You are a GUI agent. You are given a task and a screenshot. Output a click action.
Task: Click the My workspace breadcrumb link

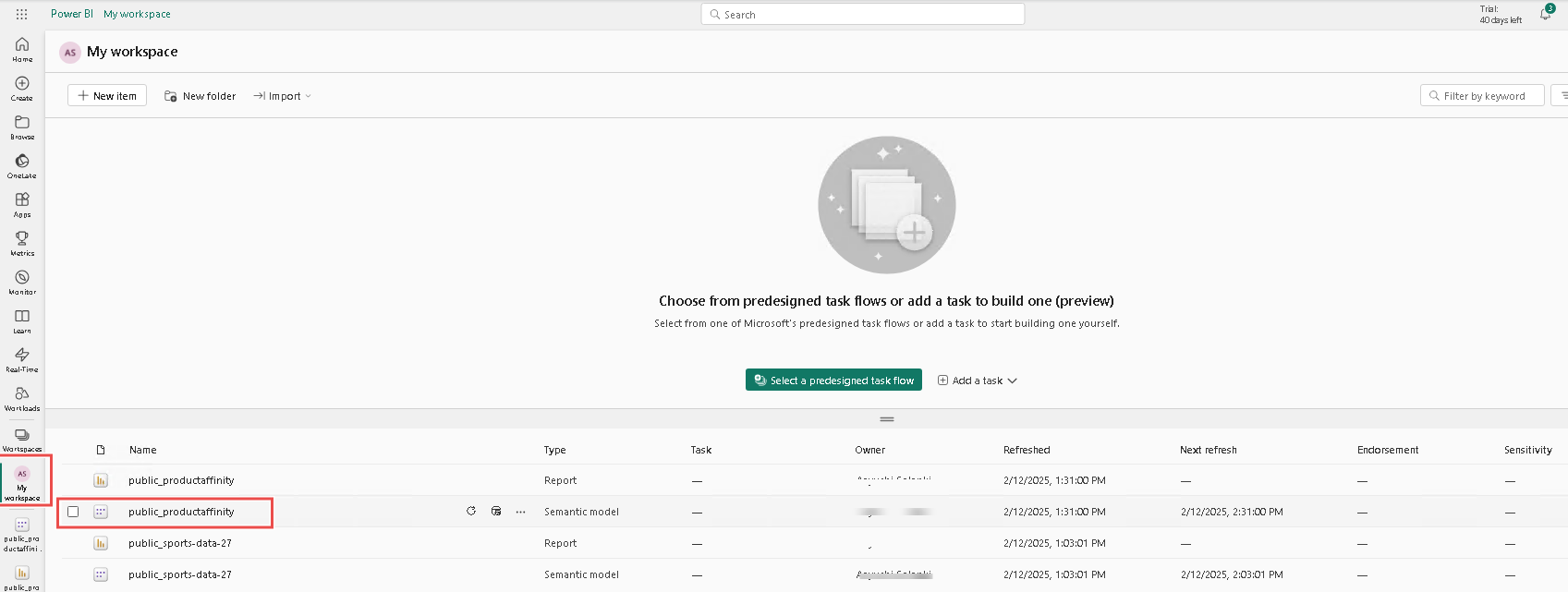(137, 14)
